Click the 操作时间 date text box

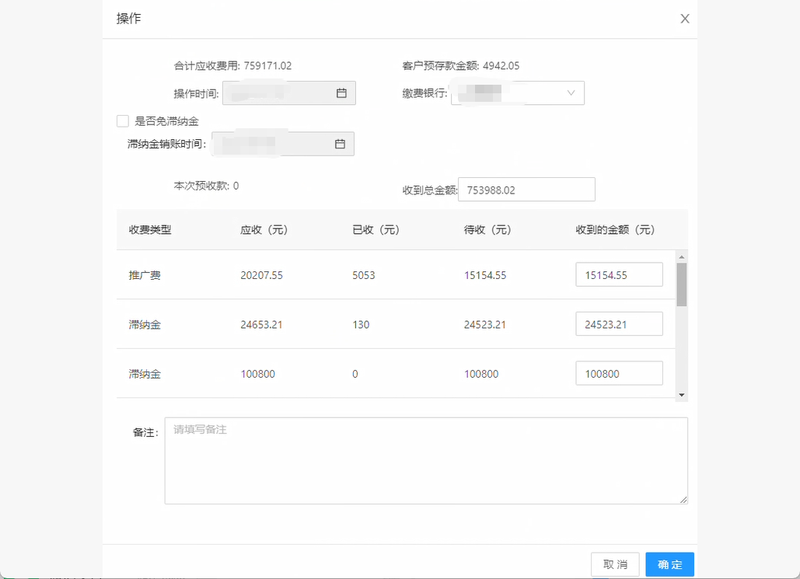[x=277, y=93]
